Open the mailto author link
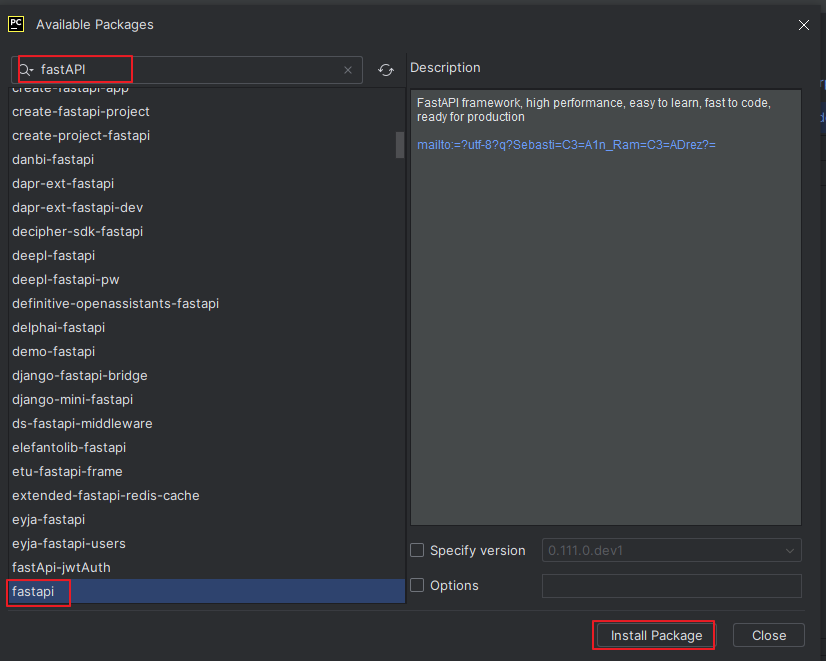826x661 pixels. point(566,145)
